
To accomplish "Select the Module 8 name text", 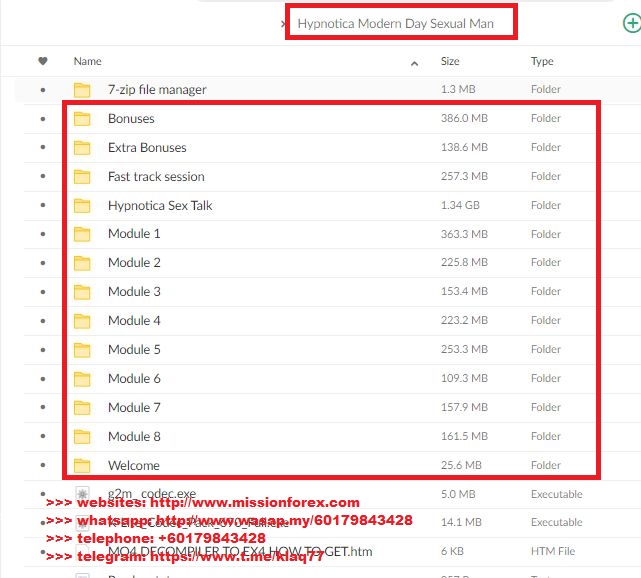I will (x=134, y=437).
